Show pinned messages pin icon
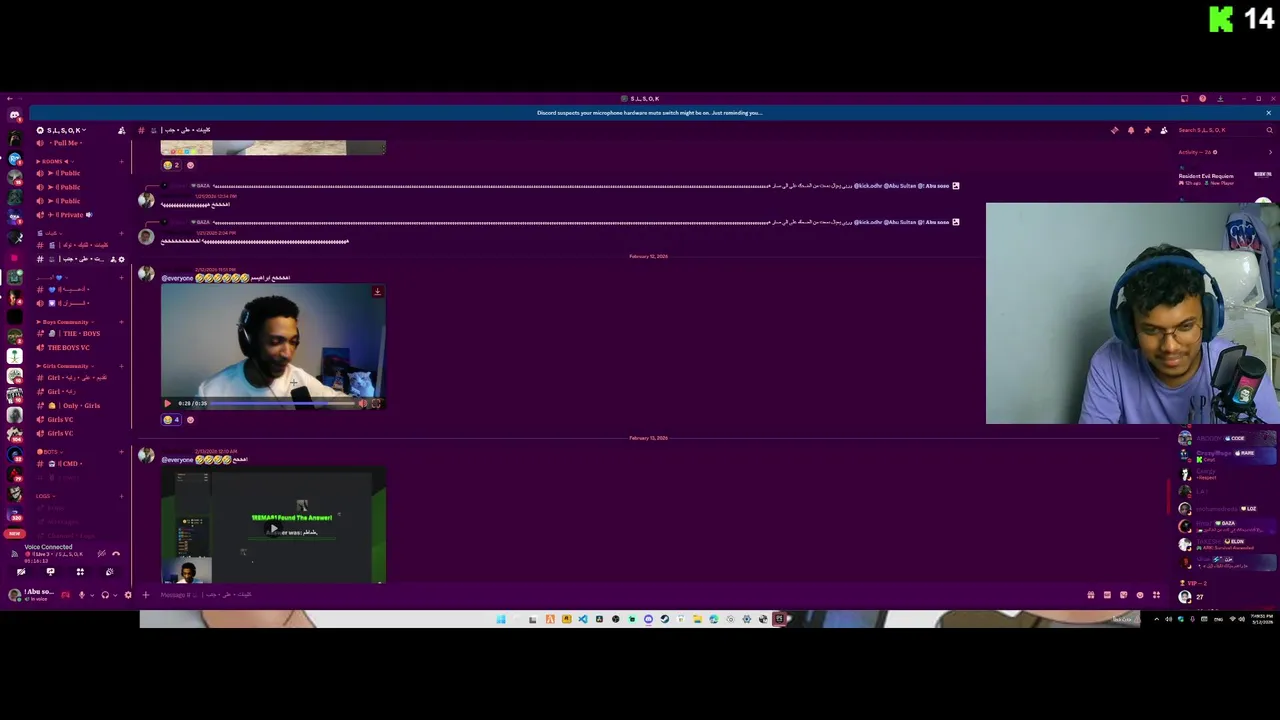Viewport: 1280px width, 720px height. click(x=1147, y=130)
